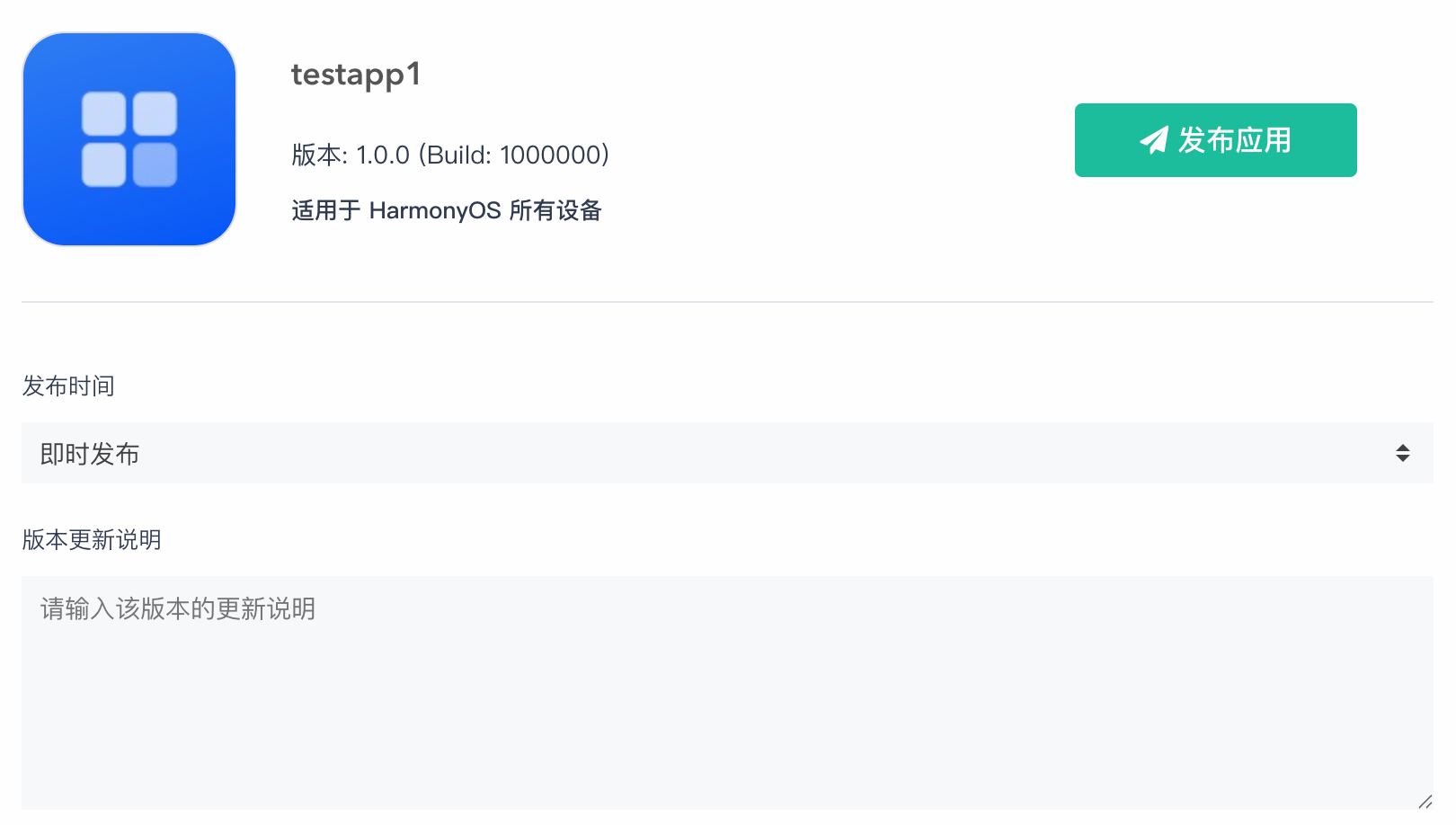Click the up-down arrows on release time selector
This screenshot has height=825, width=1456.
click(1402, 453)
